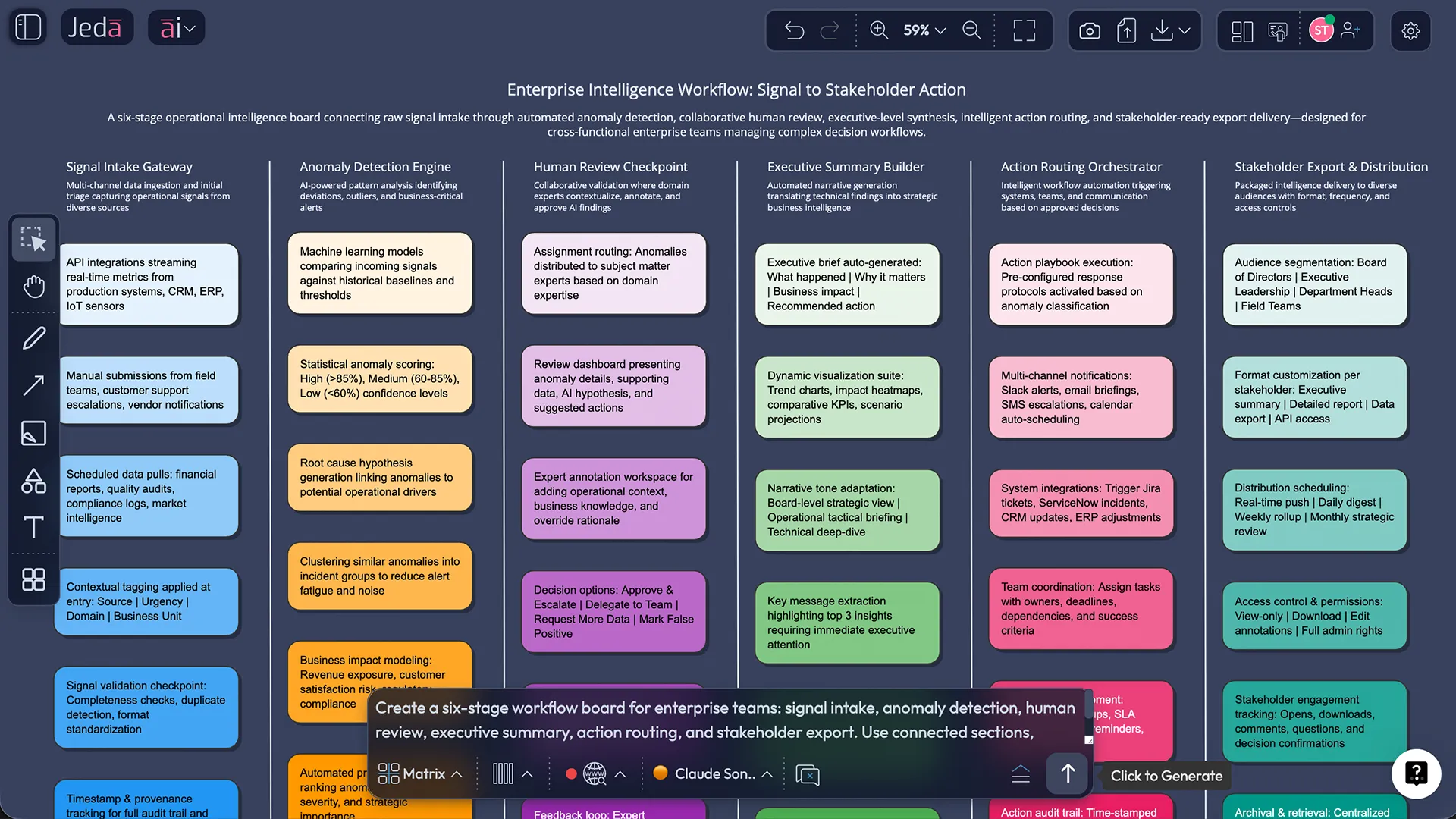Select the arrow connector tool
The height and width of the screenshot is (819, 1456).
(x=33, y=386)
